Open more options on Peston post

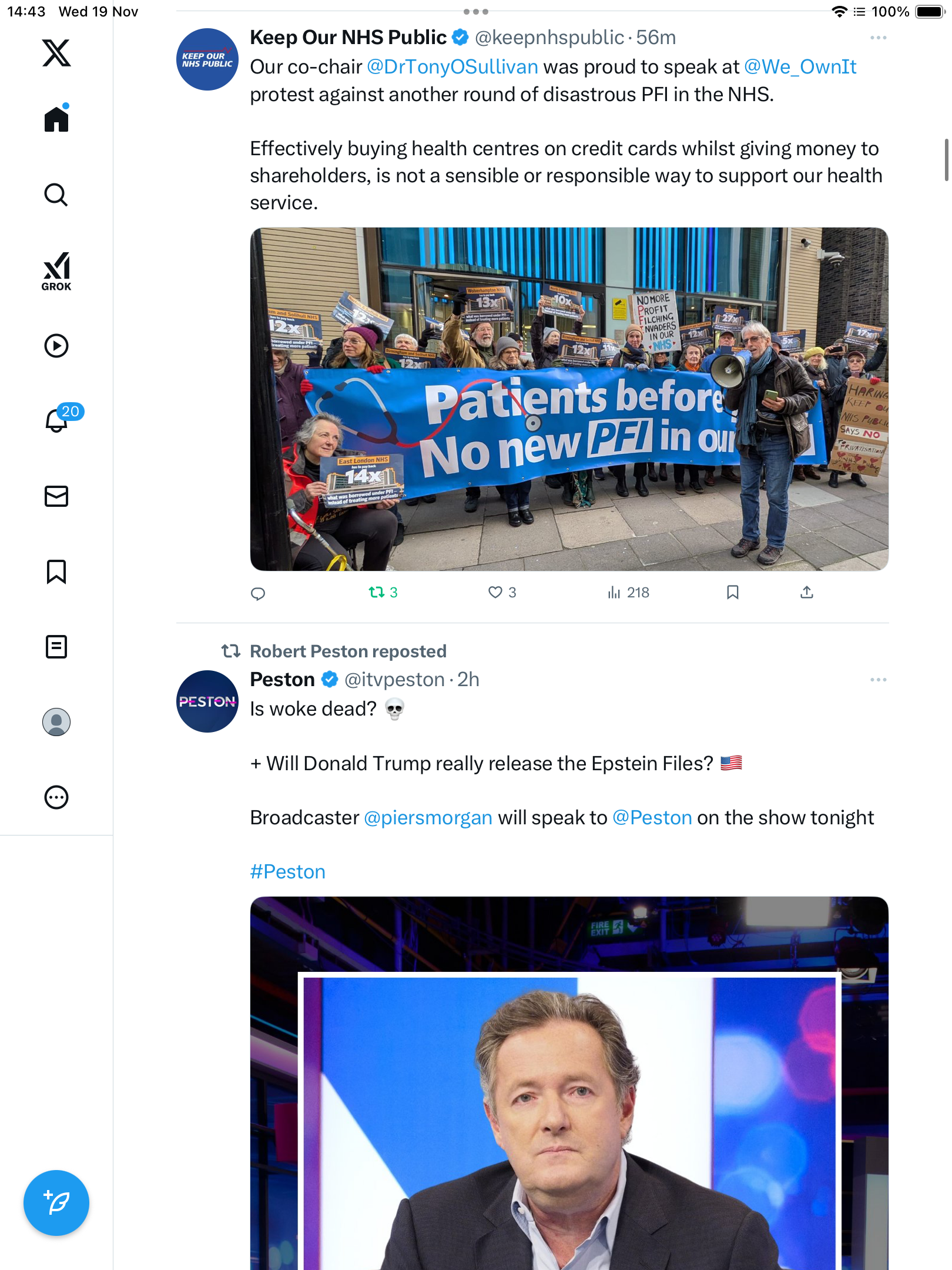pyautogui.click(x=878, y=680)
